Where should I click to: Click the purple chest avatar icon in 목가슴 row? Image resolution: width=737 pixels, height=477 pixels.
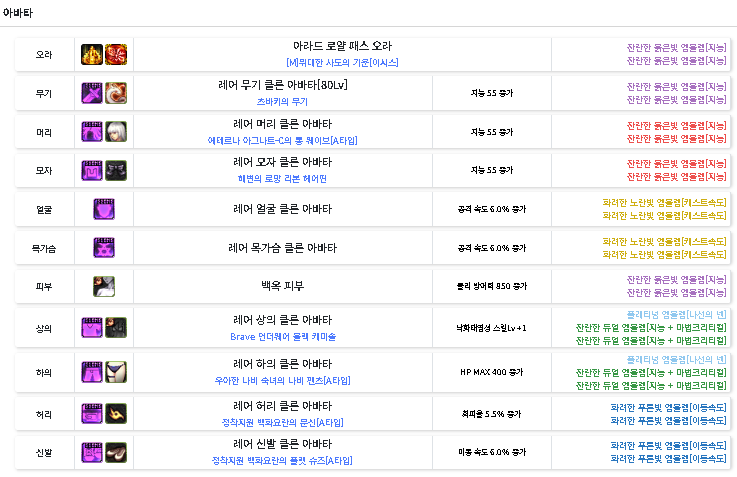pos(104,248)
